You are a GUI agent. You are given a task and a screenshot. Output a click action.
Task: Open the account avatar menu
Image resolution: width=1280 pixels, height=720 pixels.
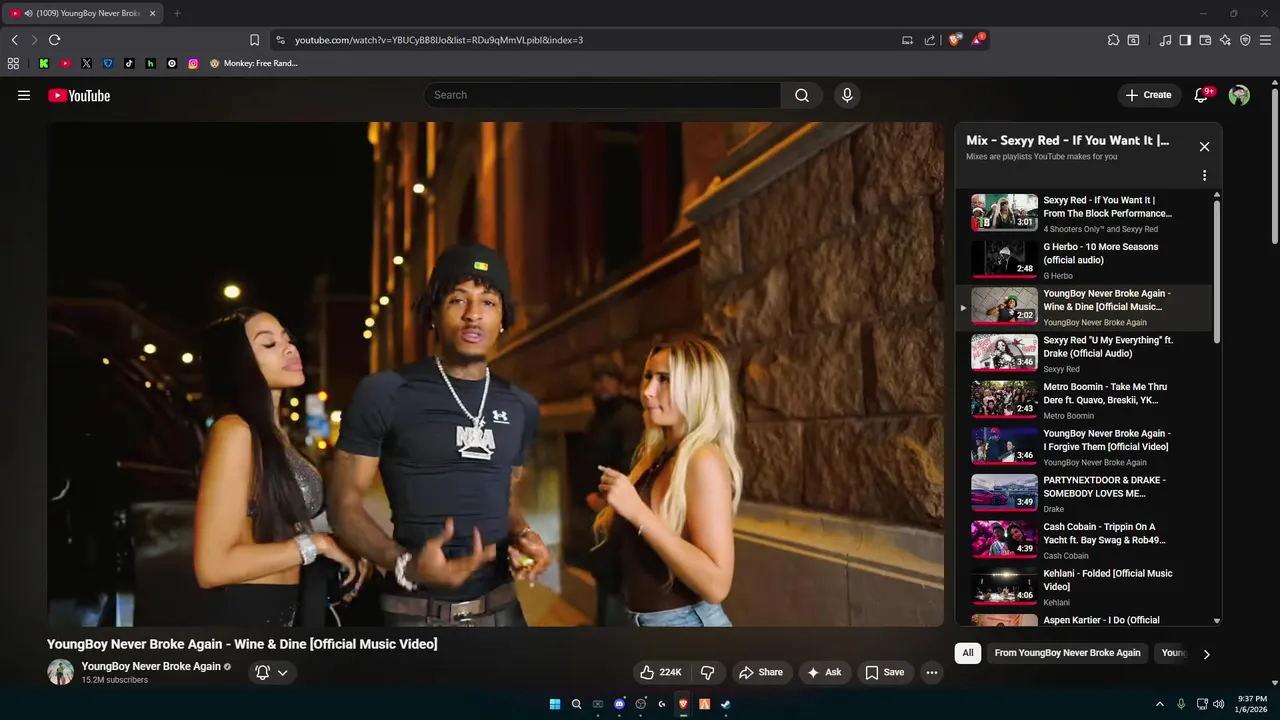(x=1239, y=95)
